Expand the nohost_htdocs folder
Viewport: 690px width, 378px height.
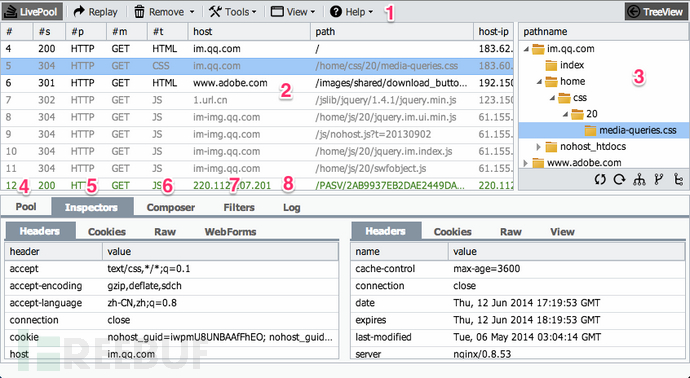click(539, 147)
